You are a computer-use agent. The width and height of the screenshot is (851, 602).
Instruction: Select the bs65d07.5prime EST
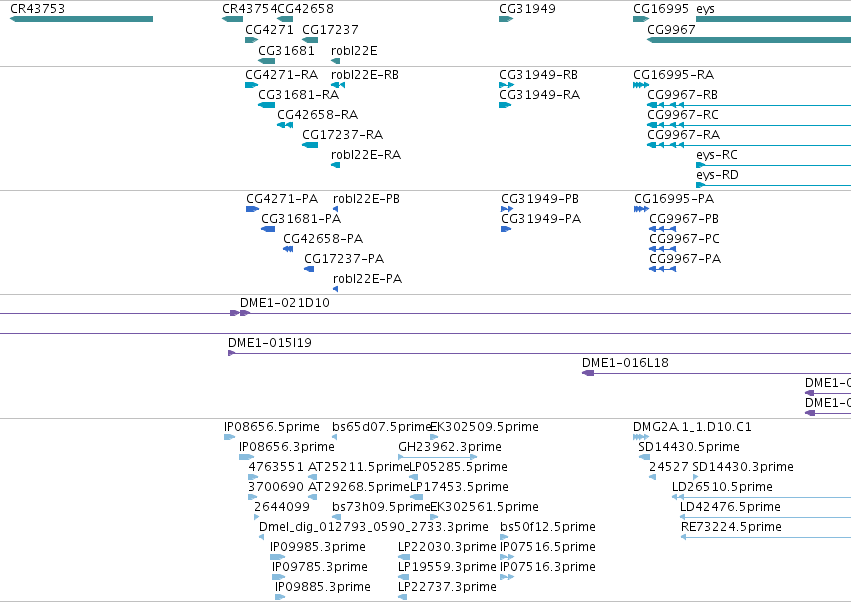(334, 437)
